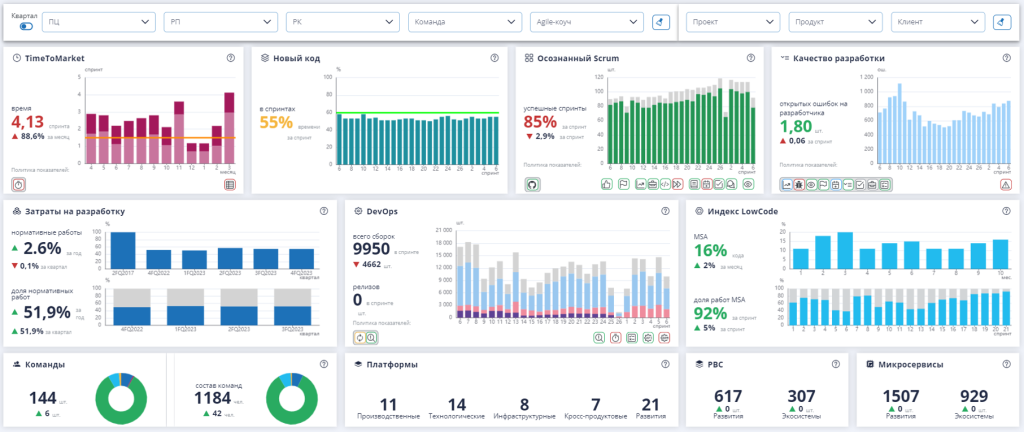Click the green gear icon in DevOps
This screenshot has height=432, width=1024.
(x=648, y=338)
